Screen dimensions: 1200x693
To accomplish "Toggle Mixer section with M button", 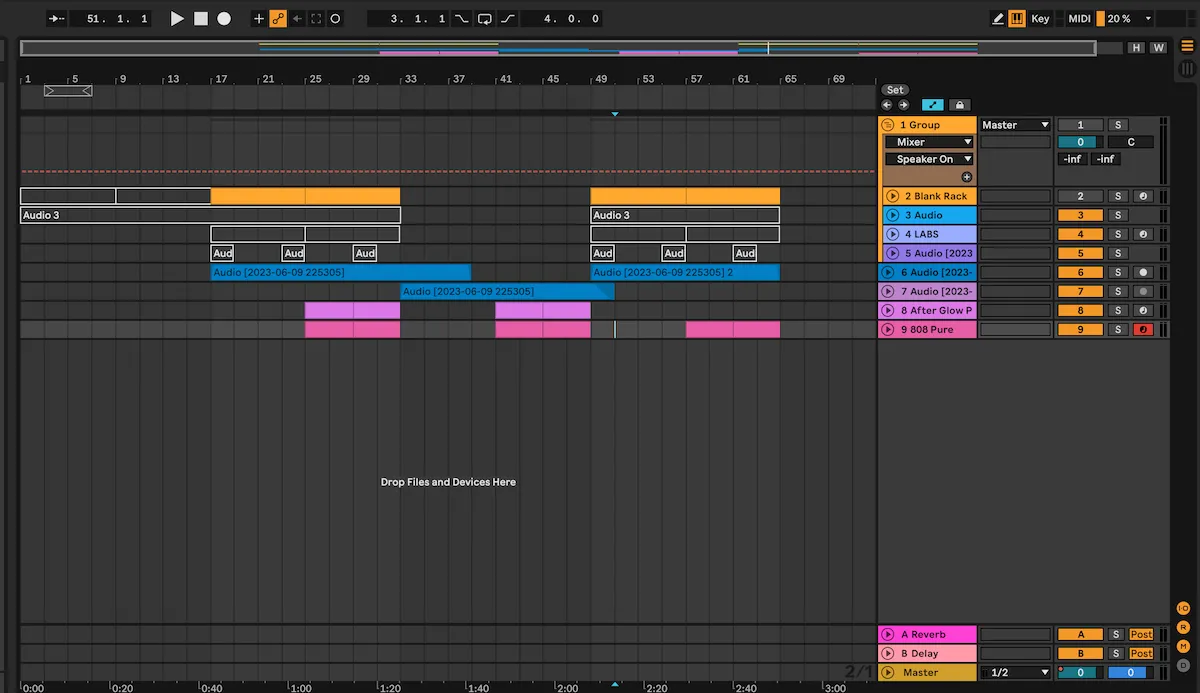I will [1183, 646].
